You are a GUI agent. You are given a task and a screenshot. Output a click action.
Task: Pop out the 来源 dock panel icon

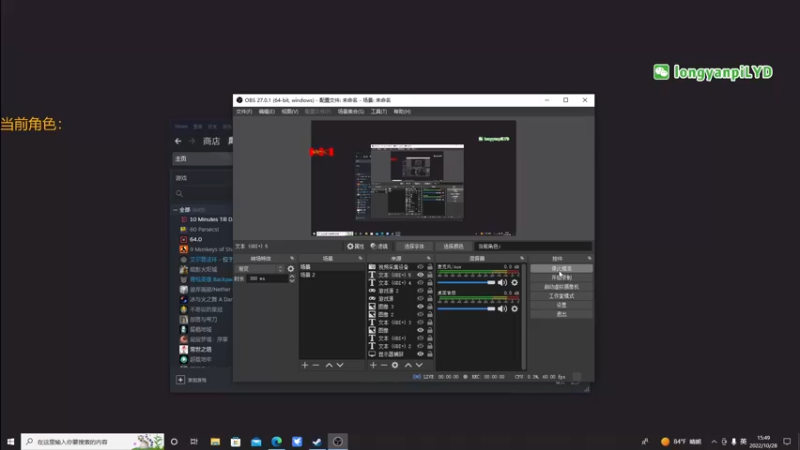point(429,259)
